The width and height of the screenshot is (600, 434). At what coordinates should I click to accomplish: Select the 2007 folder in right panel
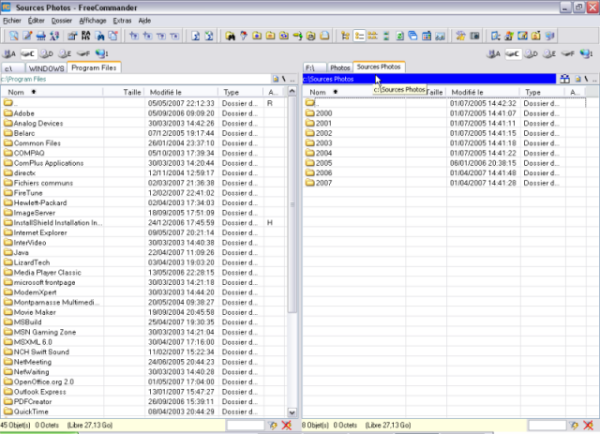[324, 183]
